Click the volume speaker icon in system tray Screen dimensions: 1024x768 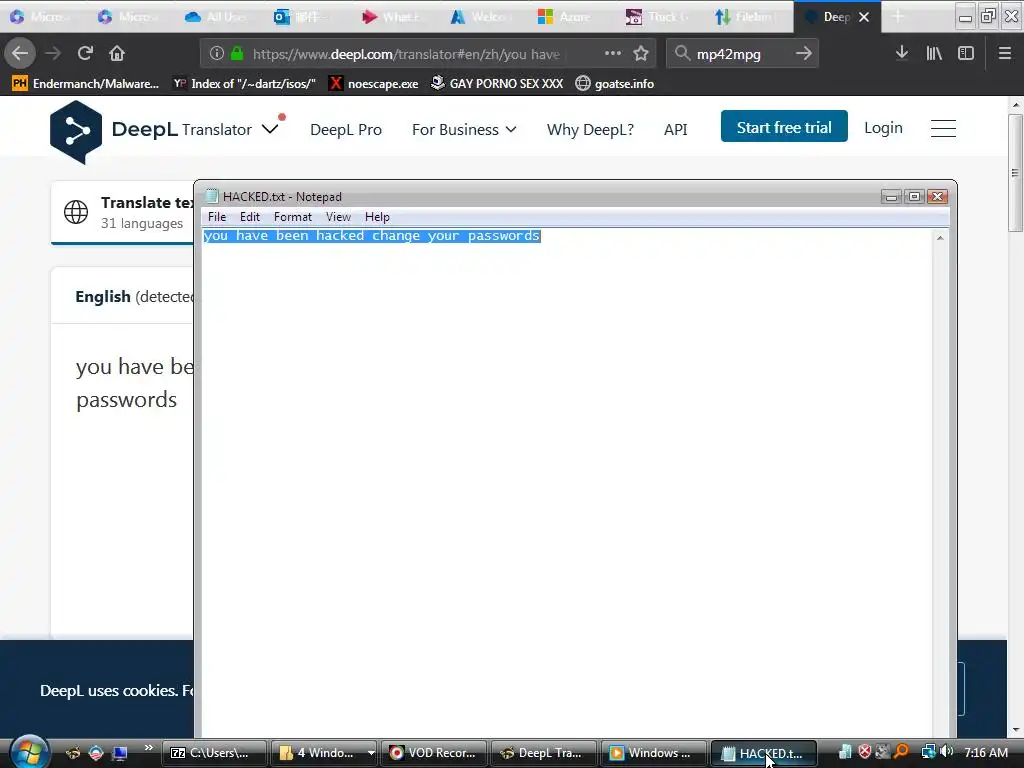946,752
